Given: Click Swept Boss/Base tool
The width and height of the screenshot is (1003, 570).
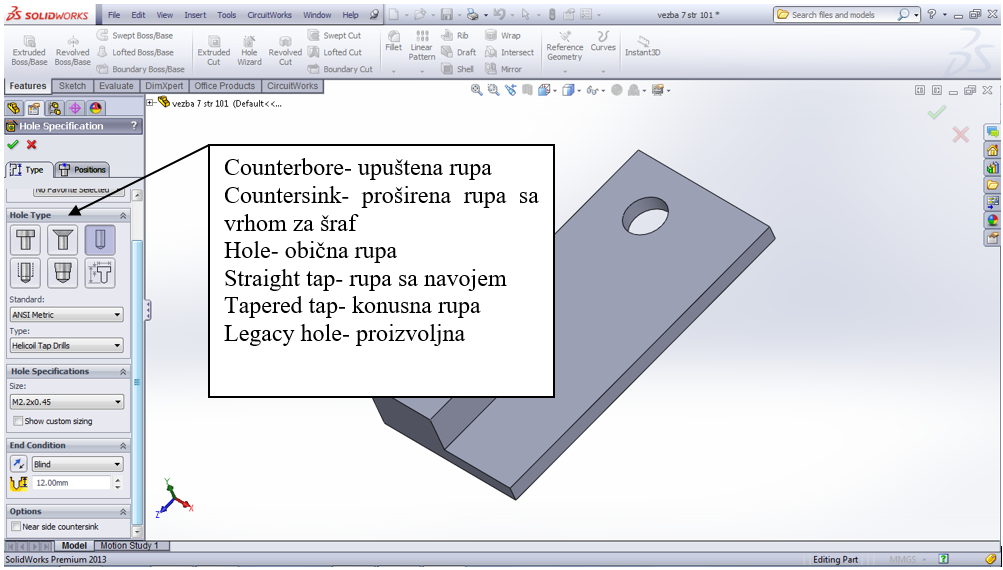Looking at the screenshot, I should (x=135, y=36).
